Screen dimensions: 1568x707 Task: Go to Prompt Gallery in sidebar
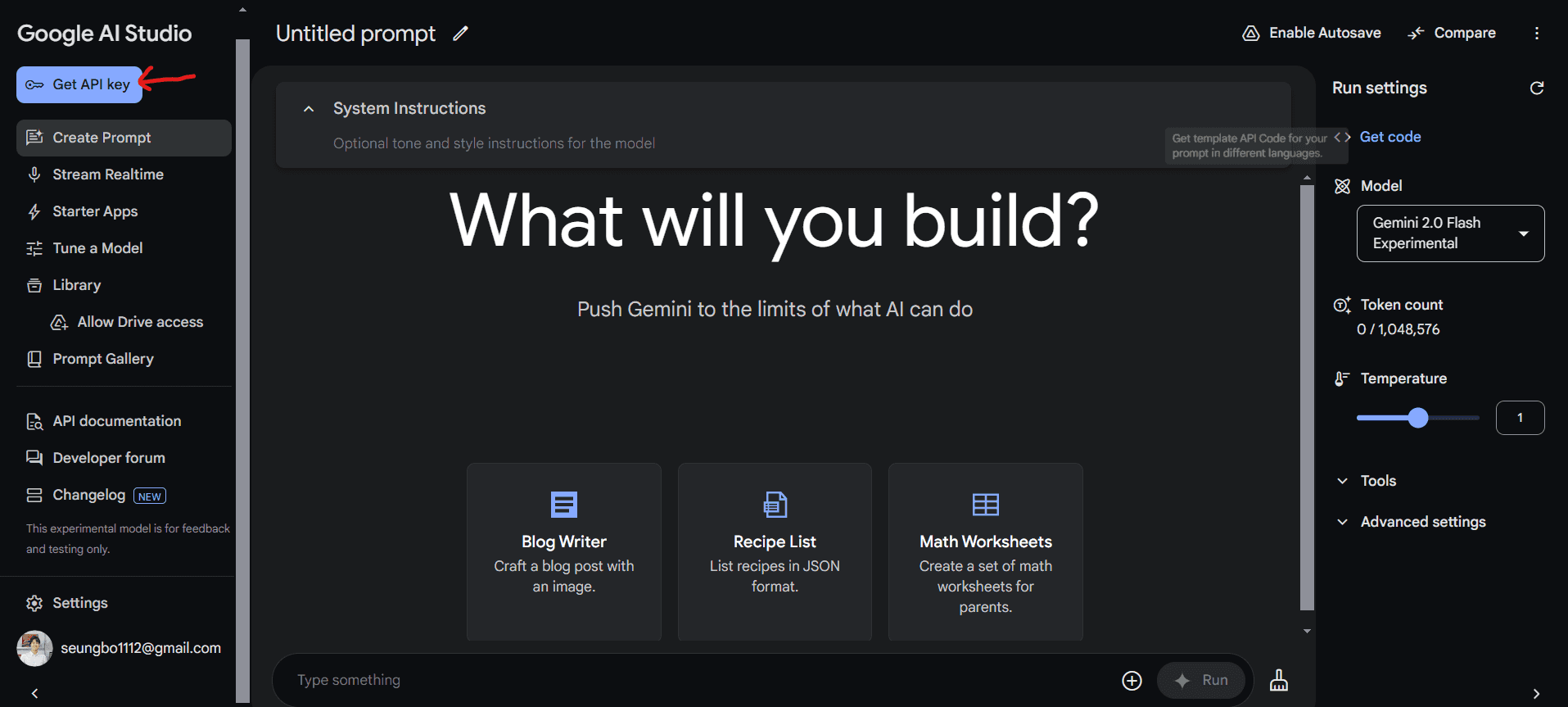pyautogui.click(x=102, y=359)
